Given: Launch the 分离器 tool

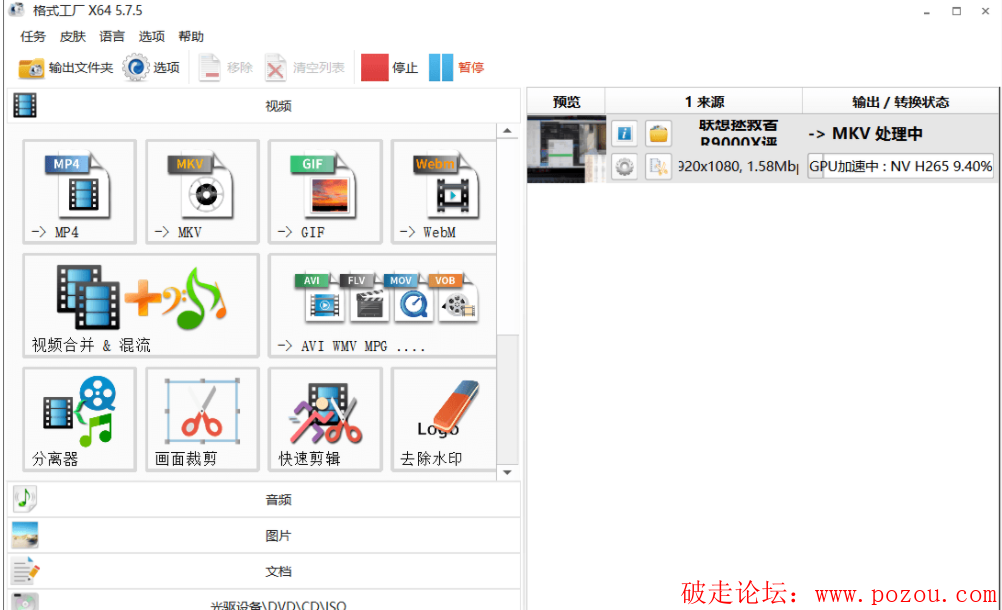Looking at the screenshot, I should (79, 419).
